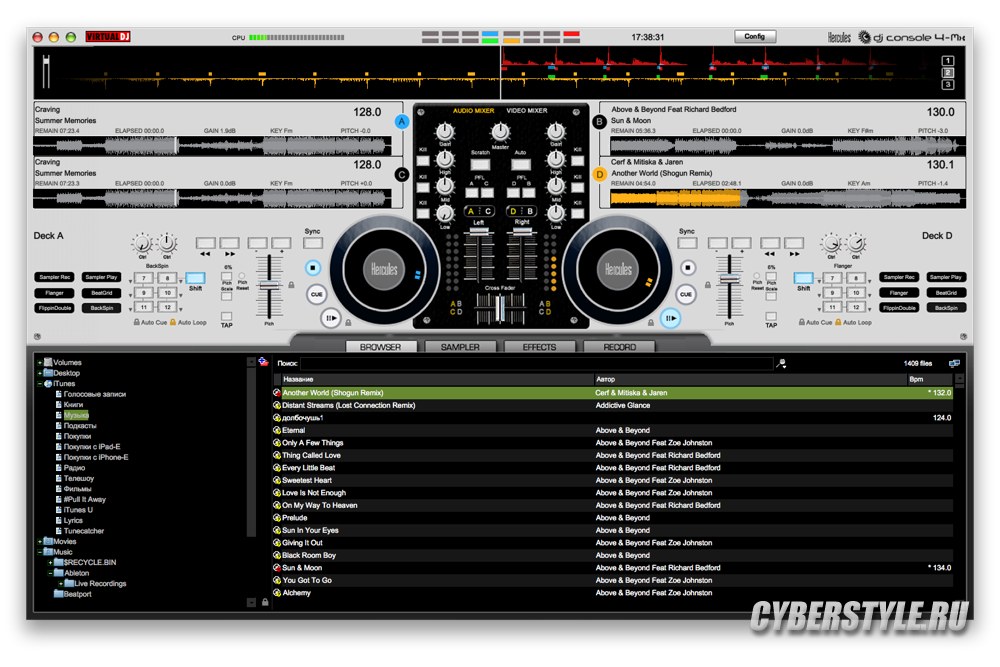Screen dimensions: 1000x667
Task: Click Deck D fast-forward button
Action: tap(794, 243)
